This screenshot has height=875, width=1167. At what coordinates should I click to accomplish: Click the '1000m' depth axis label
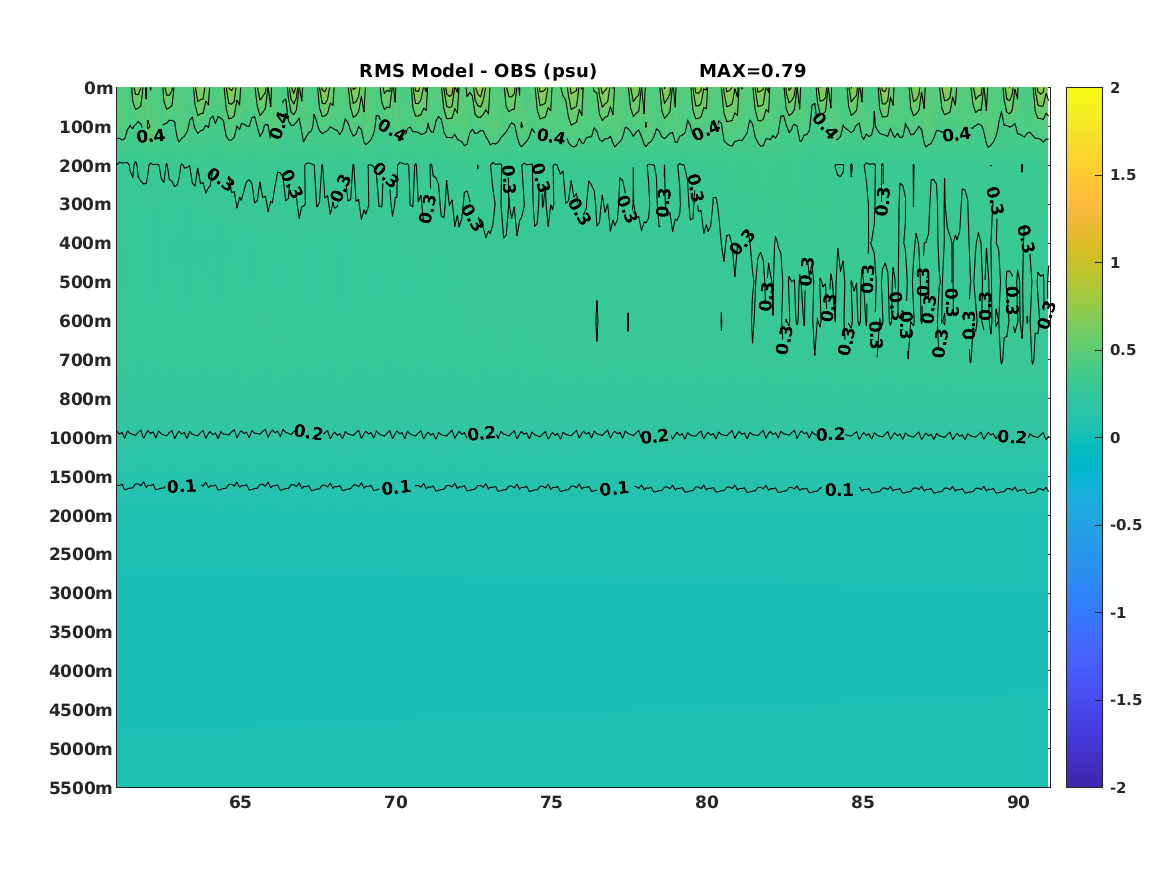click(81, 438)
